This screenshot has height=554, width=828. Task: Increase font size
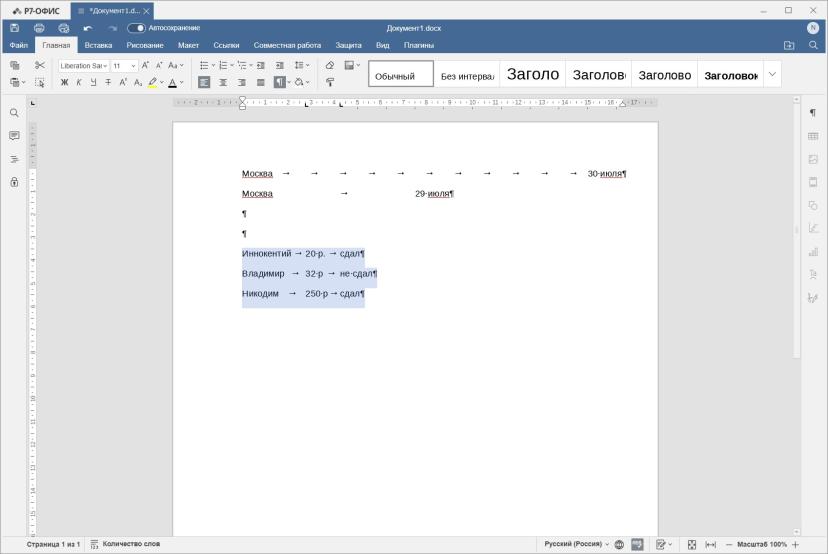145,65
